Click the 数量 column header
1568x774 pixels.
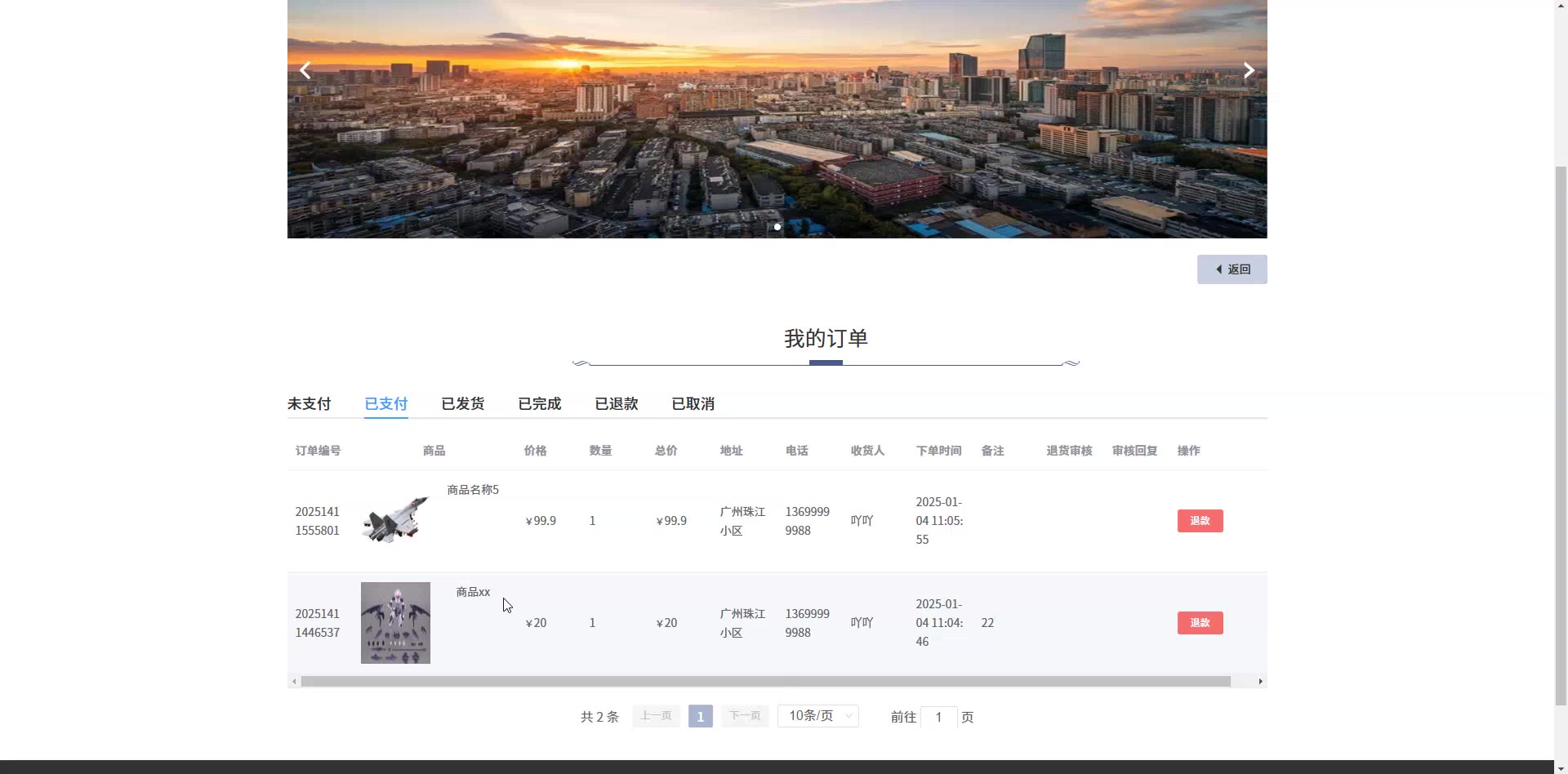(601, 451)
